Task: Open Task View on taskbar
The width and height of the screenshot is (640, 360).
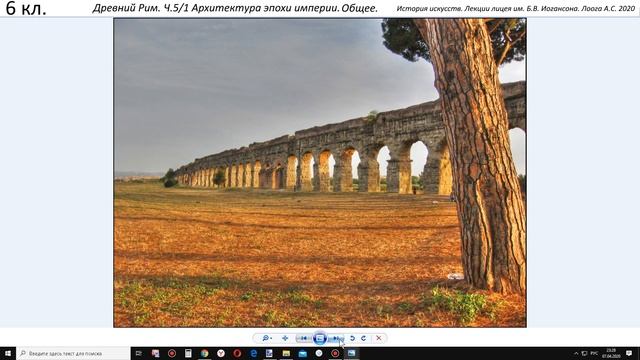Action: 139,353
